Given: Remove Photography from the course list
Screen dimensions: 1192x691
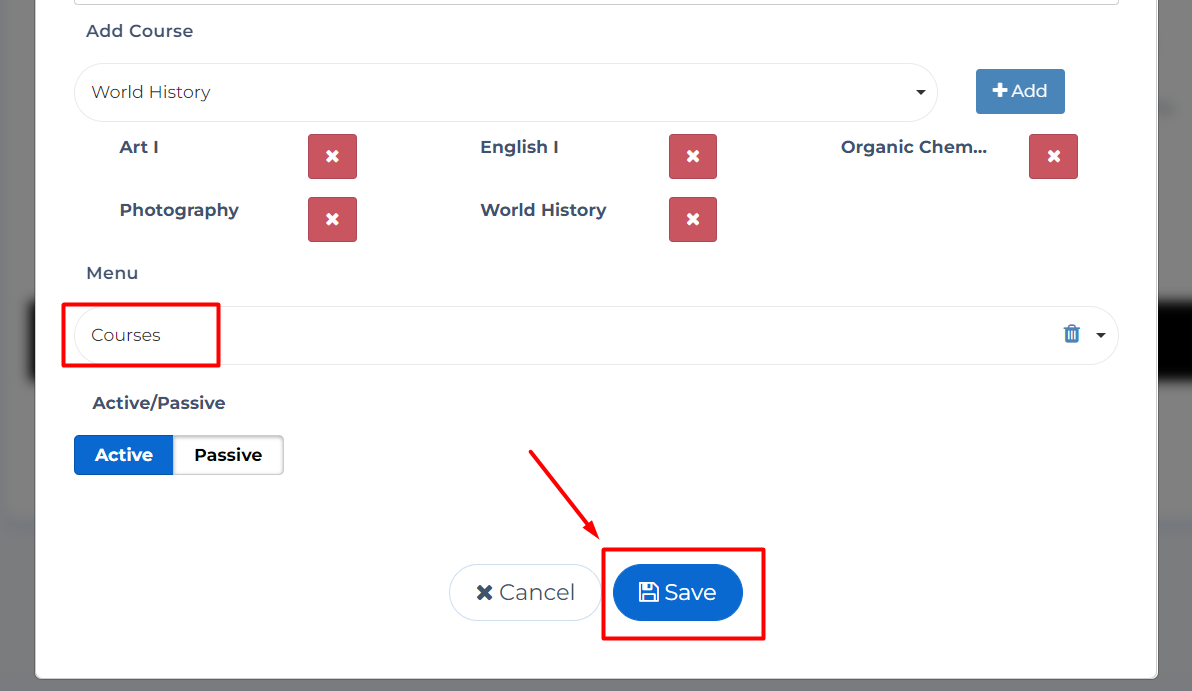Looking at the screenshot, I should point(332,220).
